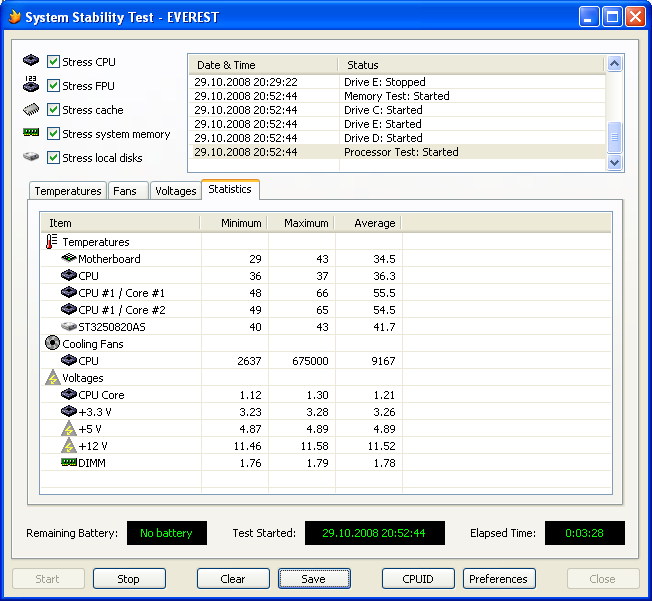Open the Voltages tab

tap(176, 191)
